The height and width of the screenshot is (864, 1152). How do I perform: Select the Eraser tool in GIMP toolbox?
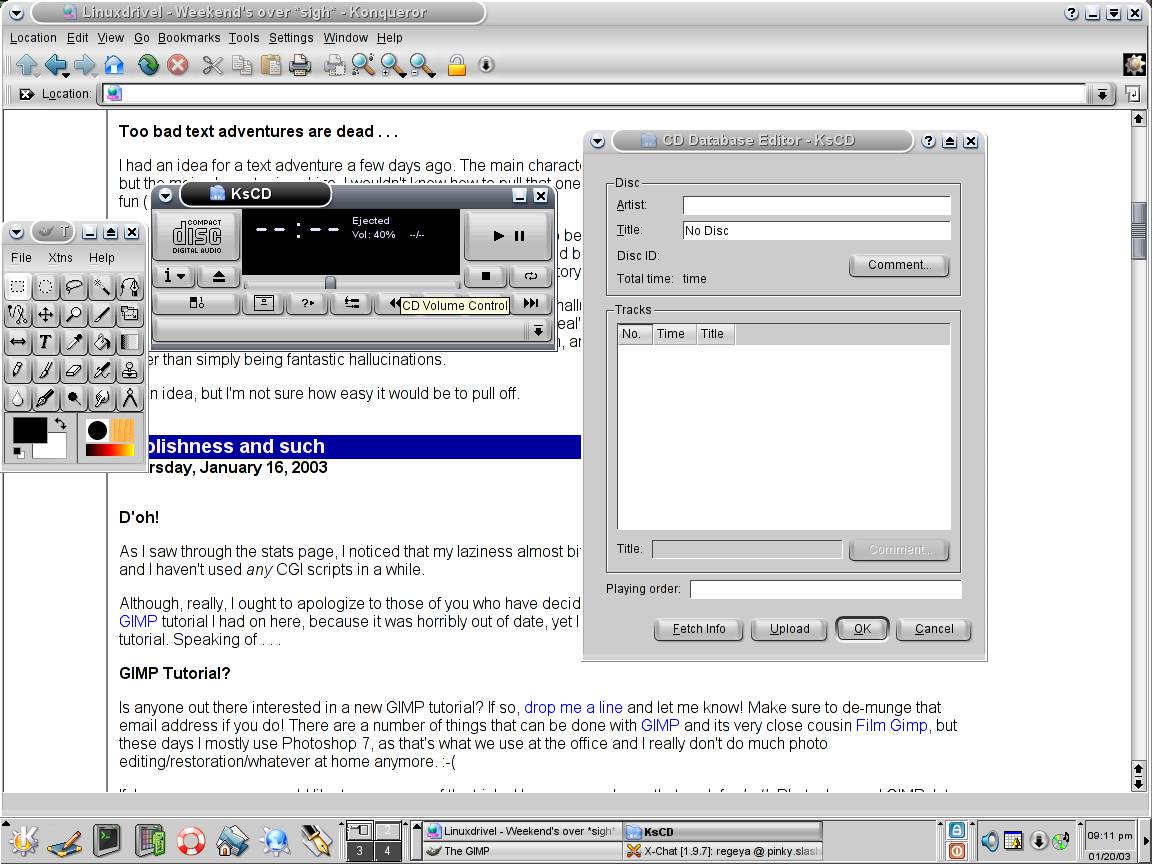tap(73, 370)
